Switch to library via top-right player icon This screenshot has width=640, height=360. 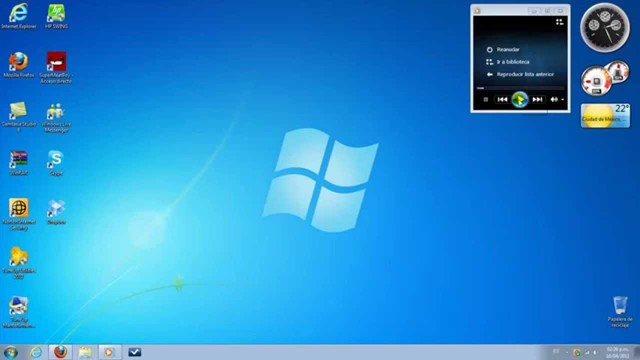[x=560, y=22]
